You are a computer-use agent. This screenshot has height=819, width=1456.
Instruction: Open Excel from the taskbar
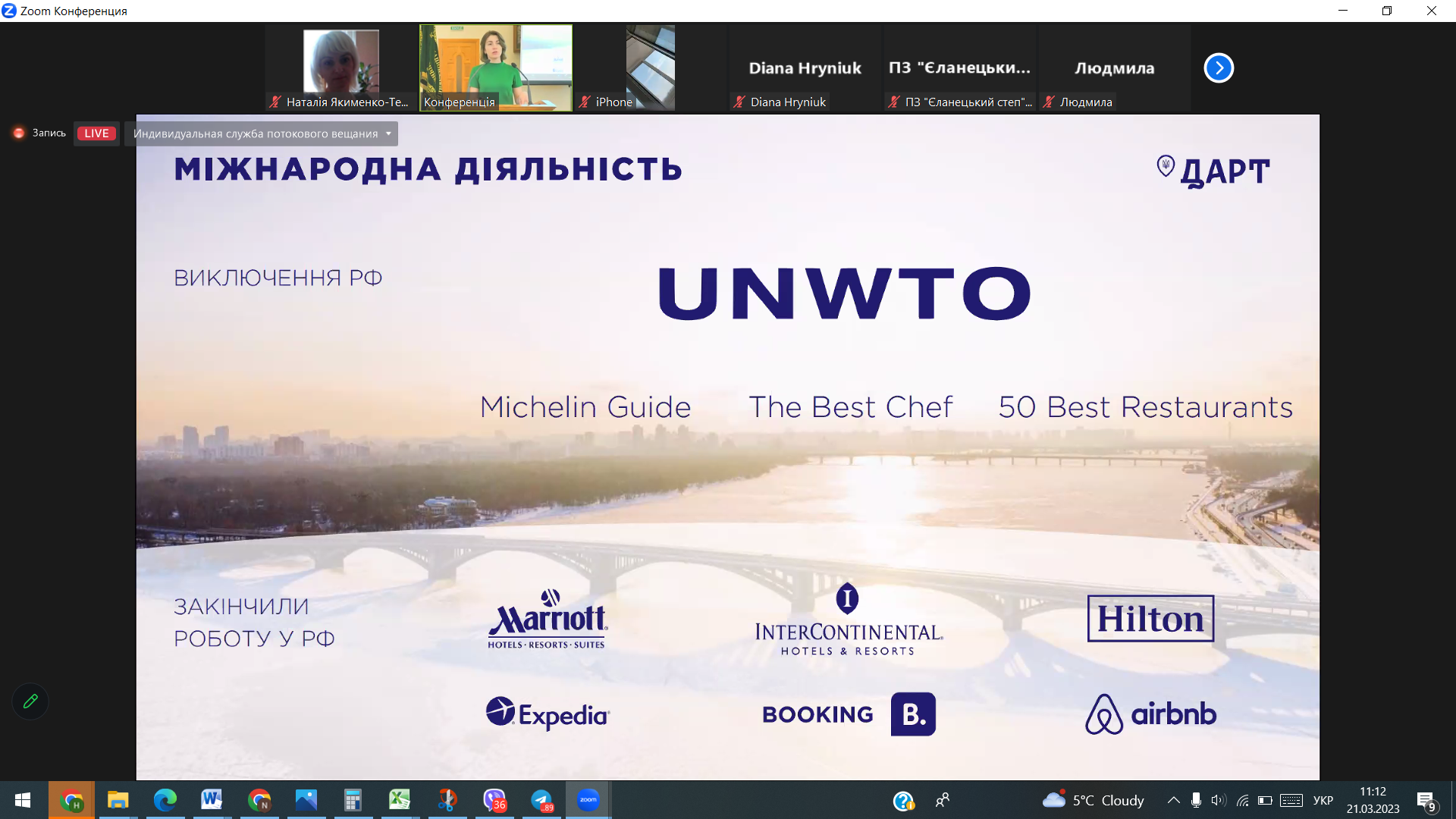pos(400,800)
